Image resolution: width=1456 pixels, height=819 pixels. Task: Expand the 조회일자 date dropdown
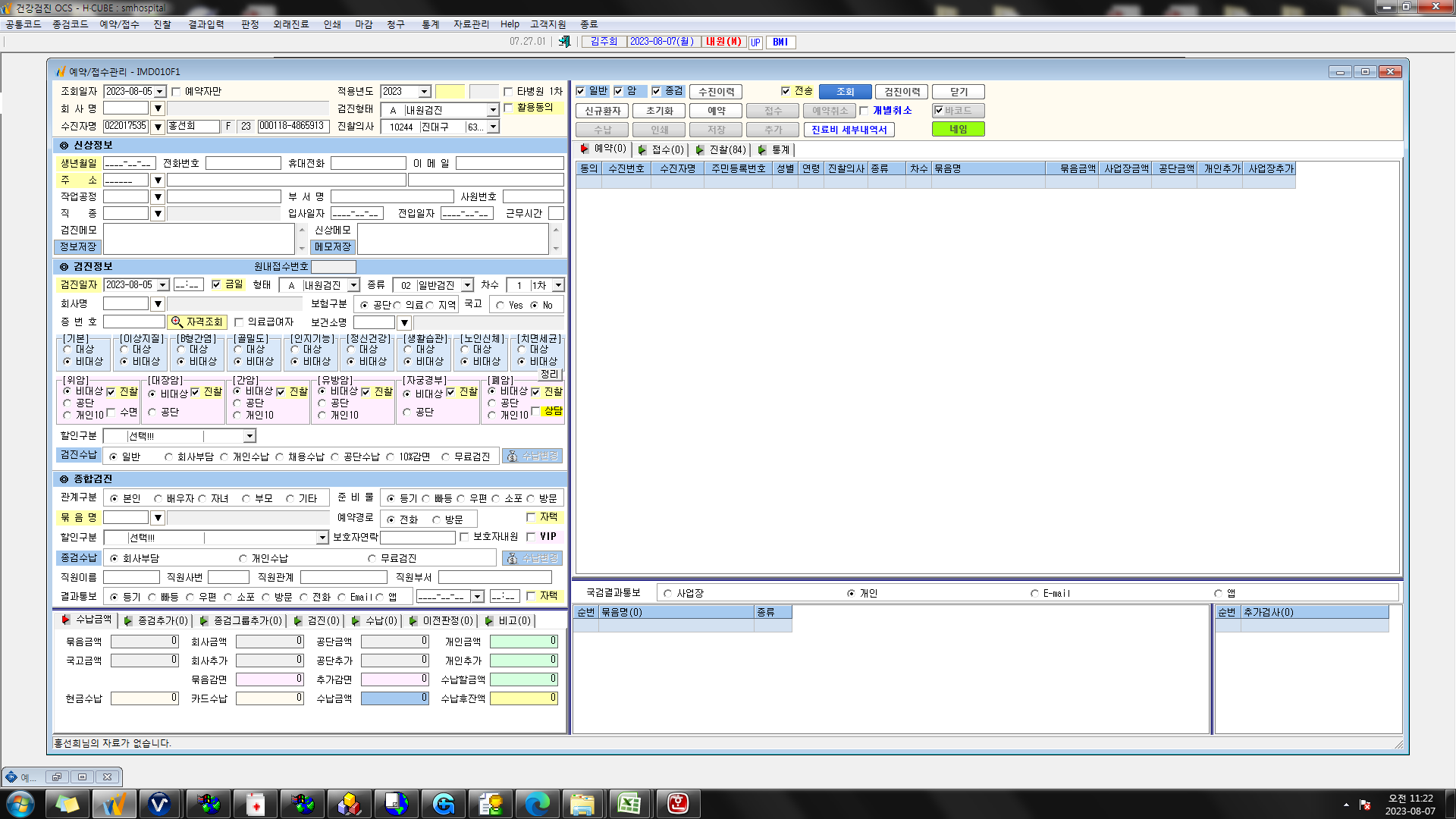click(160, 92)
